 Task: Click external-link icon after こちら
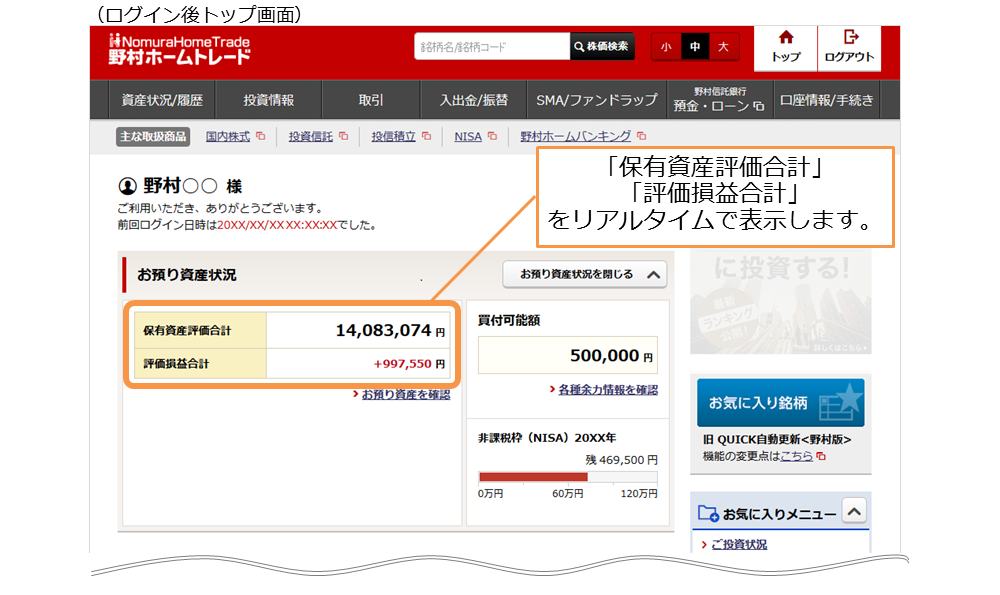tap(821, 456)
